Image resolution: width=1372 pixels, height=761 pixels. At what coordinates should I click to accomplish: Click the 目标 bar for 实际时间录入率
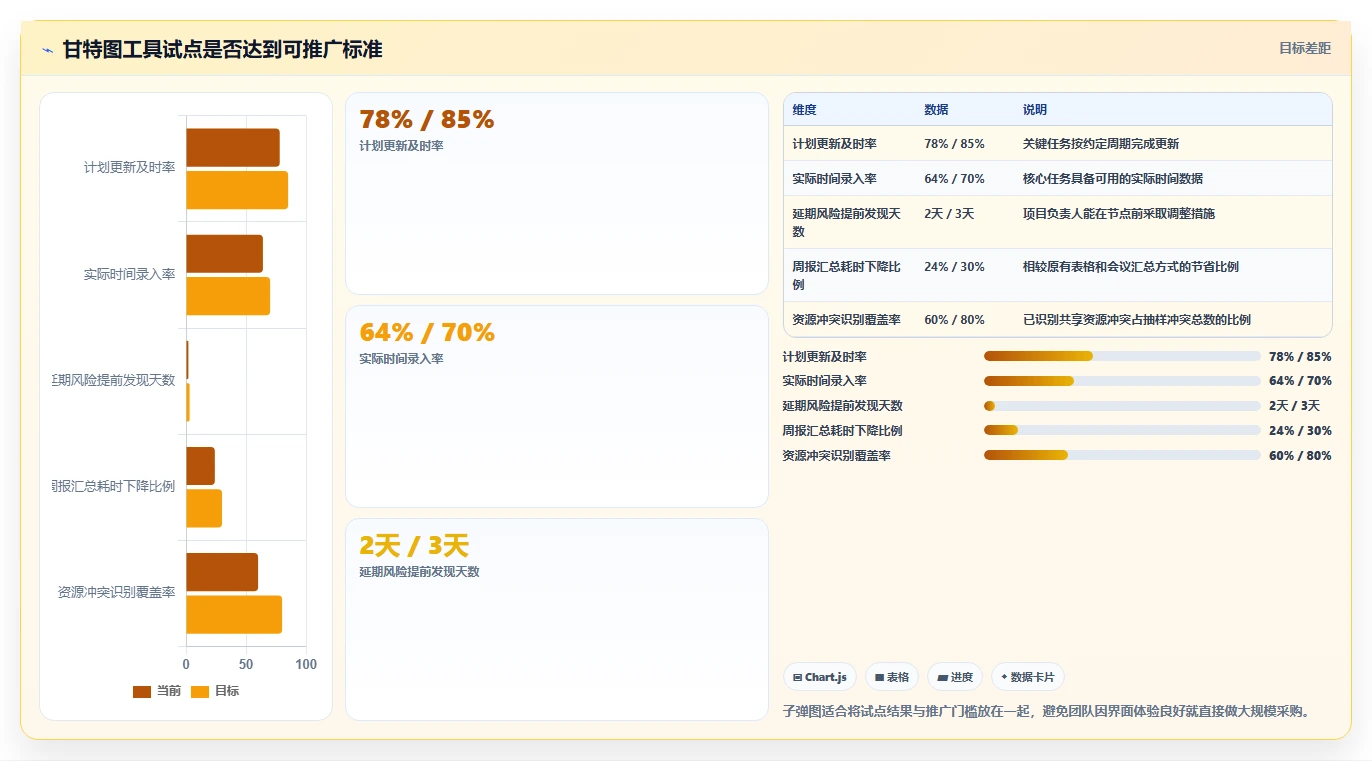[228, 296]
